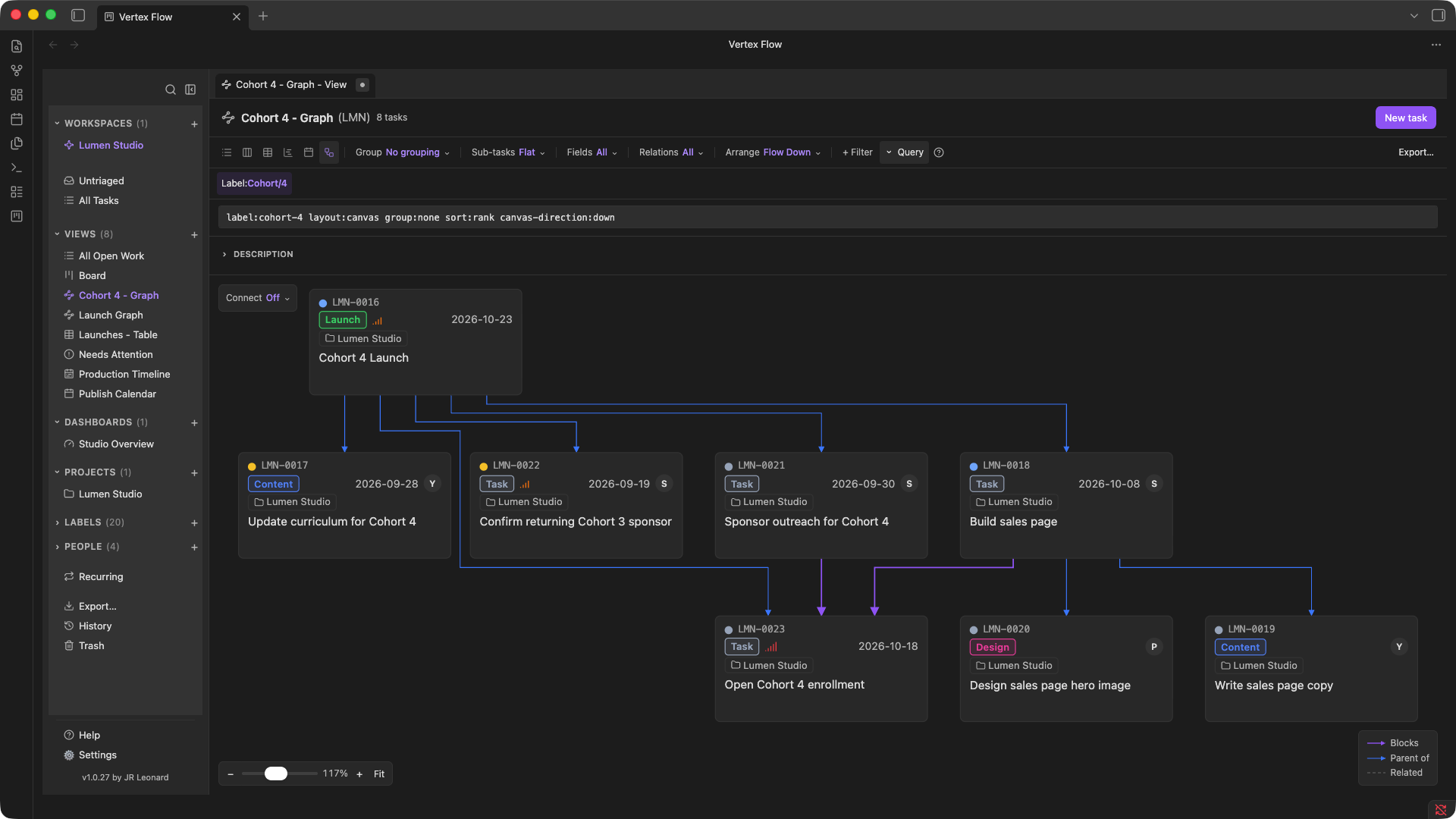This screenshot has height=819, width=1456.
Task: Toggle Connect Off mode
Action: point(258,298)
